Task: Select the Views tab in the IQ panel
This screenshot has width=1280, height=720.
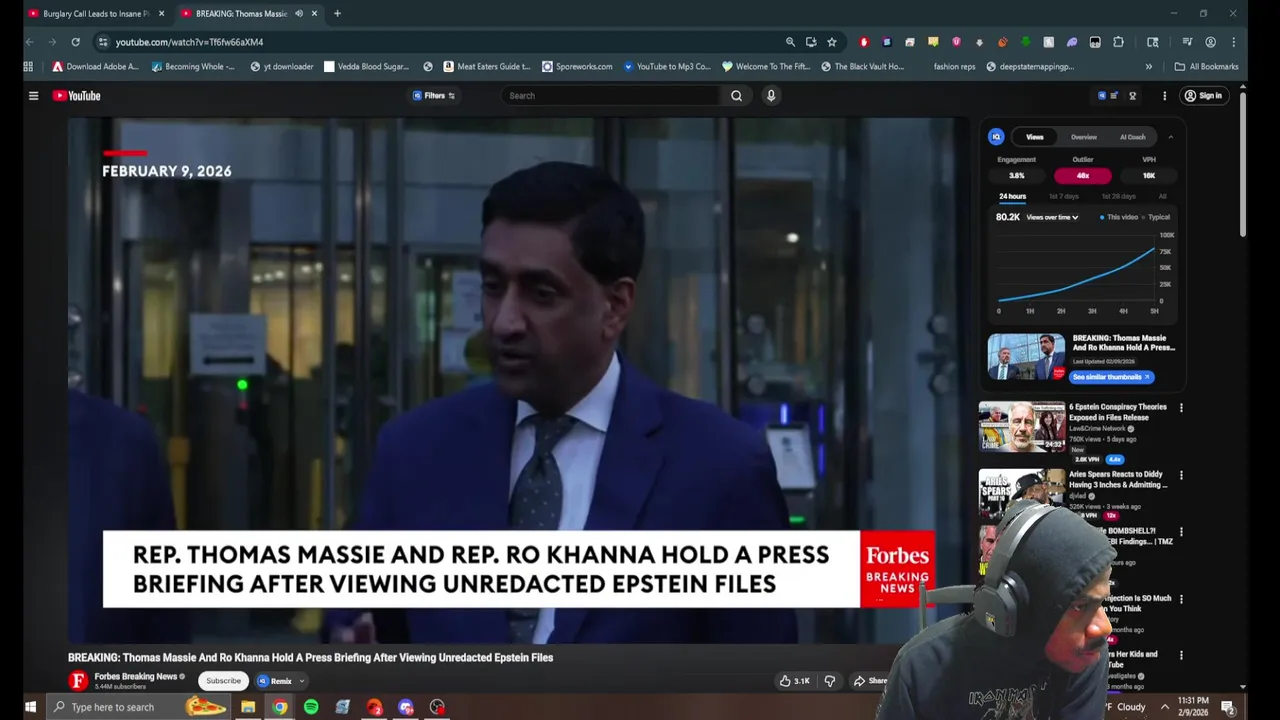Action: pyautogui.click(x=1035, y=137)
